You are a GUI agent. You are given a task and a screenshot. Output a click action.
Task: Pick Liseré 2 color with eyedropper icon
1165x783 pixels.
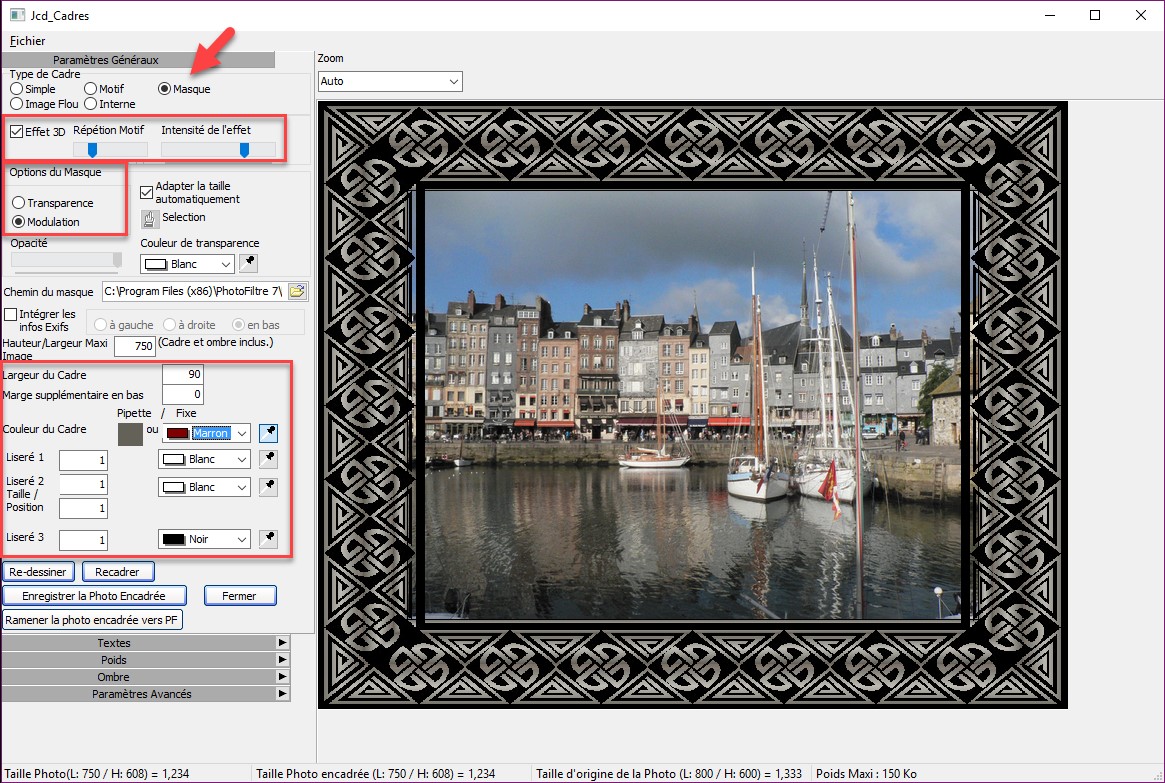[268, 487]
